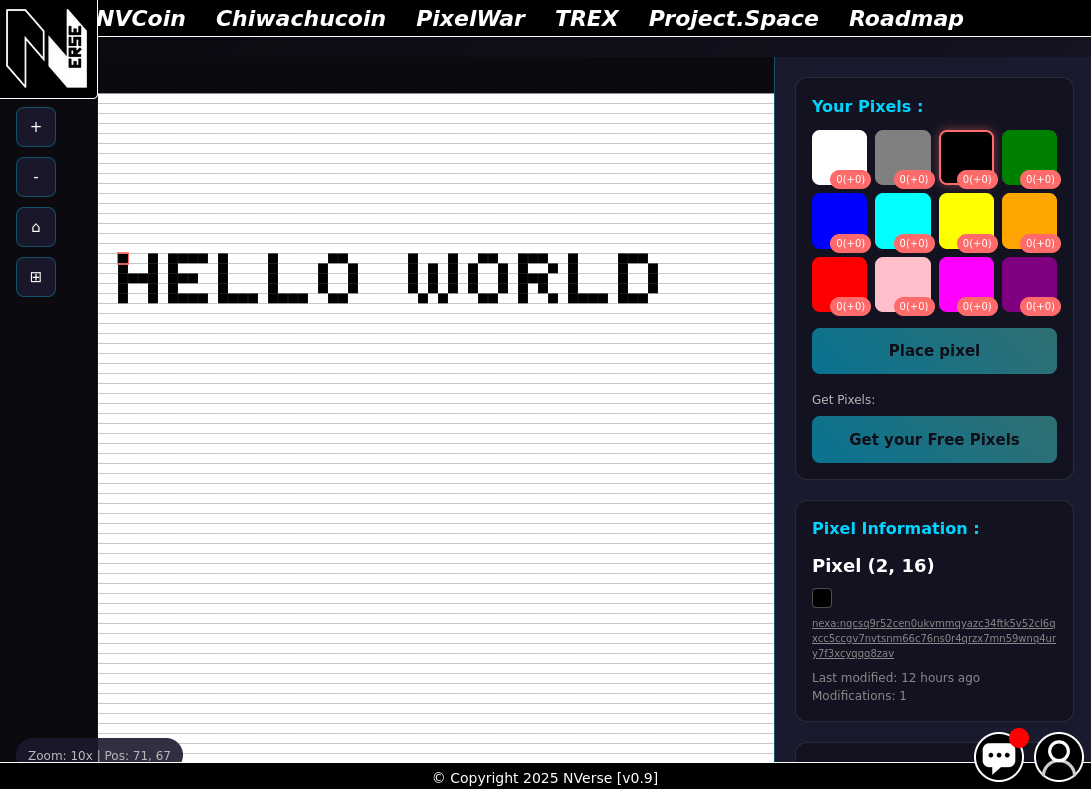
Task: Open the nexa wallet address link
Action: [933, 638]
